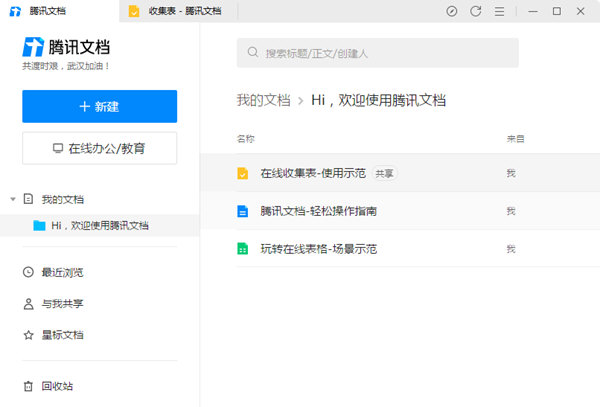This screenshot has width=600, height=407.
Task: Click the yellow form icon for 在线收集表
Action: coord(242,174)
